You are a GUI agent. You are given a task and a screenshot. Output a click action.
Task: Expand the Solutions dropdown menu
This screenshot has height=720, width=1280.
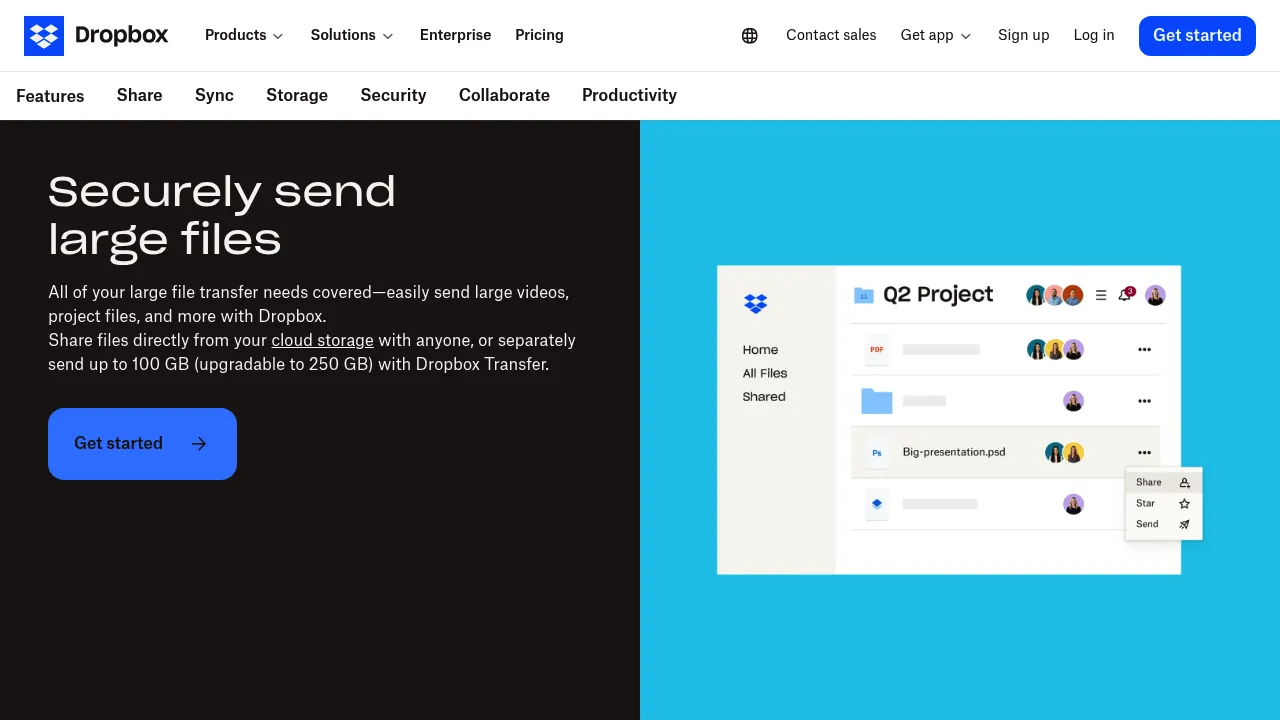352,35
